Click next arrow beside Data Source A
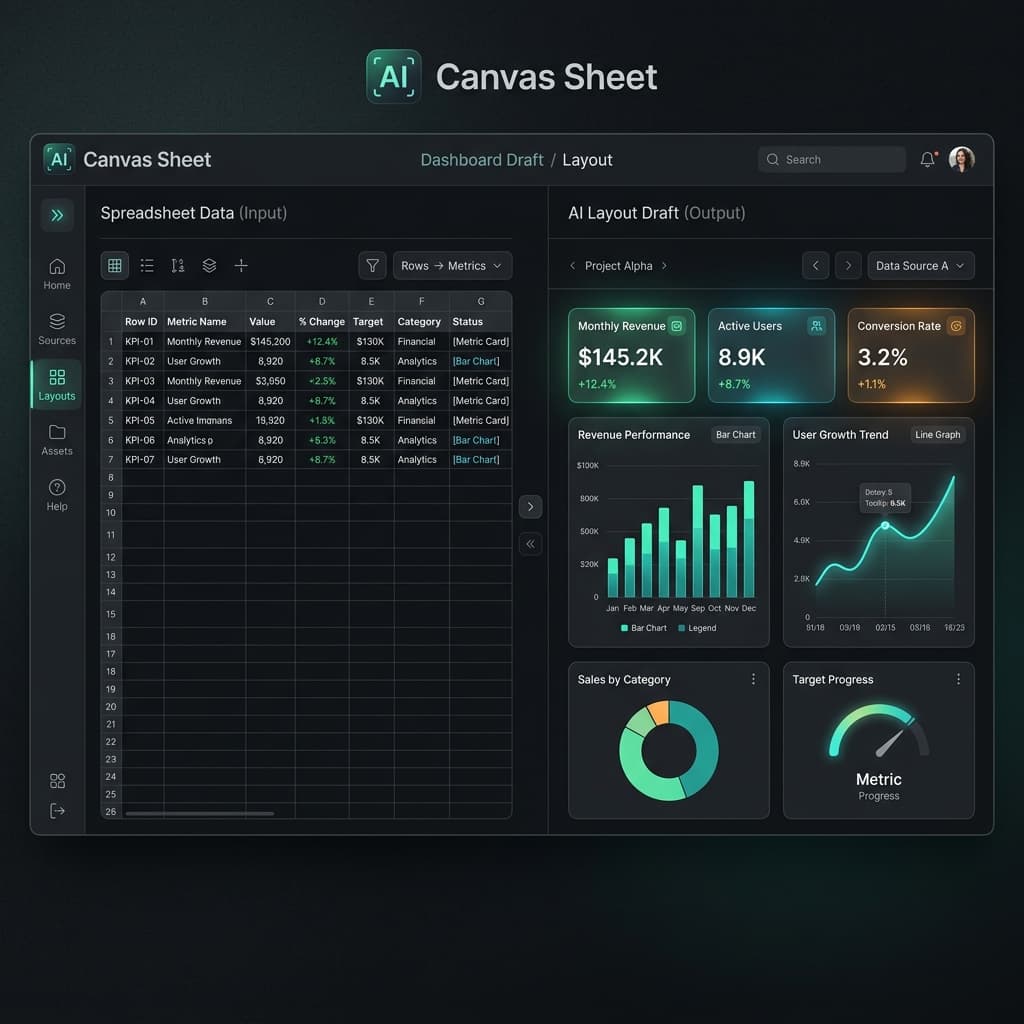 848,265
